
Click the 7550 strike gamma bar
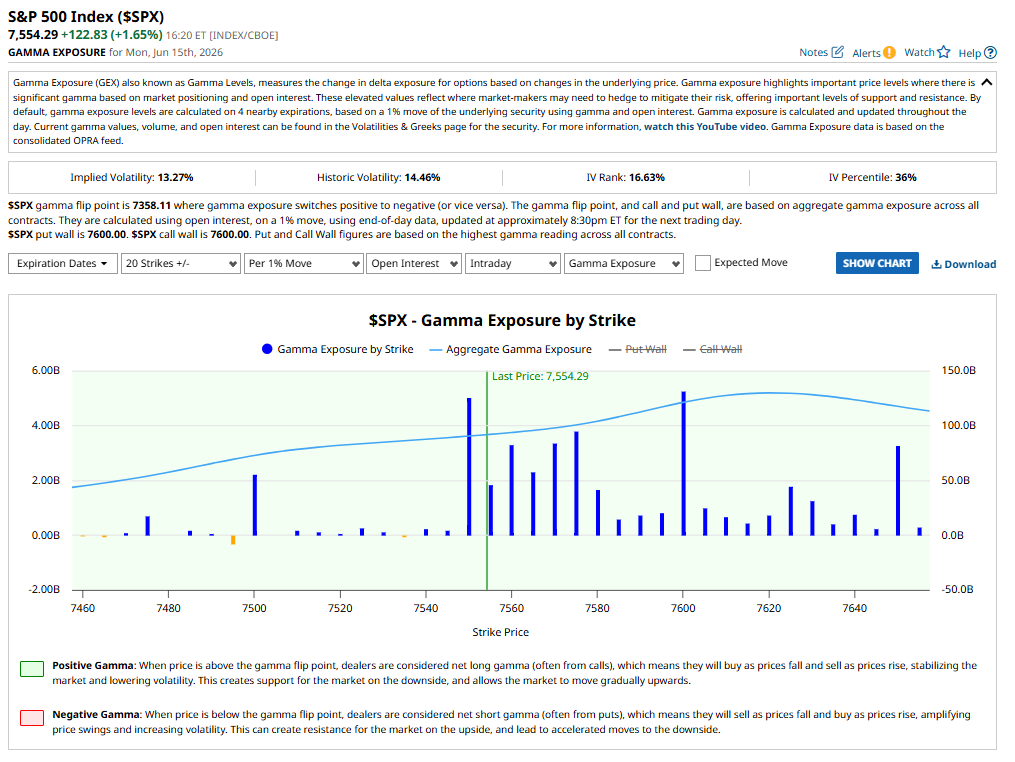tap(469, 467)
